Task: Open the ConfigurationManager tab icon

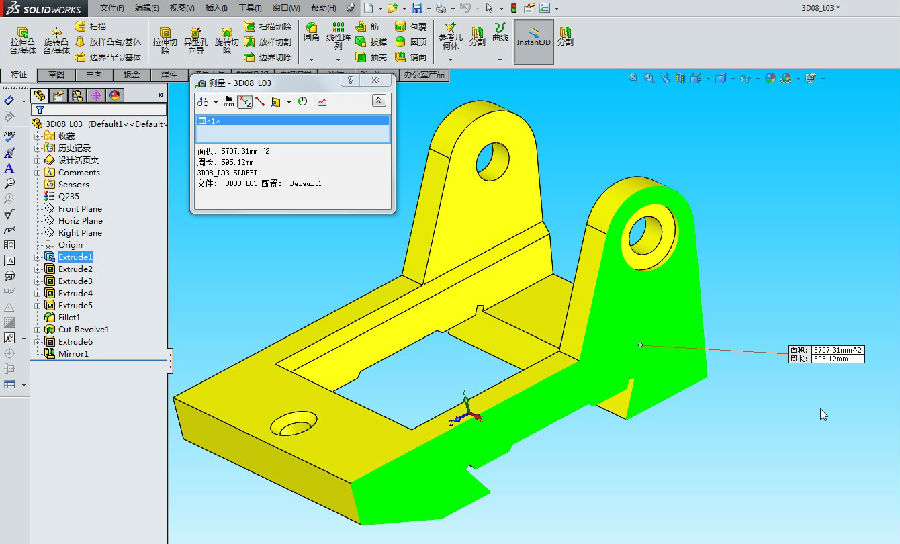Action: (76, 95)
